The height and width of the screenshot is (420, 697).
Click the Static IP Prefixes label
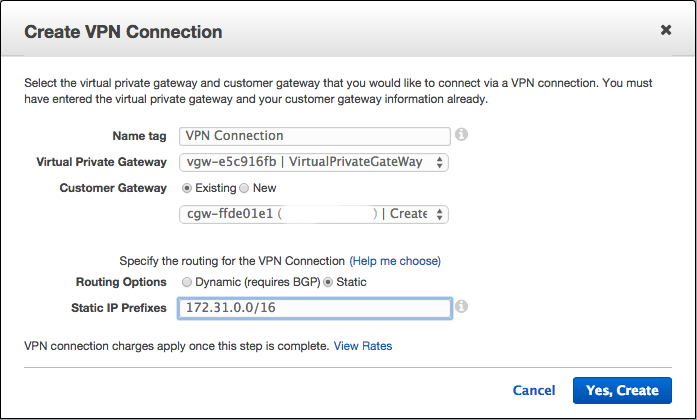(119, 308)
